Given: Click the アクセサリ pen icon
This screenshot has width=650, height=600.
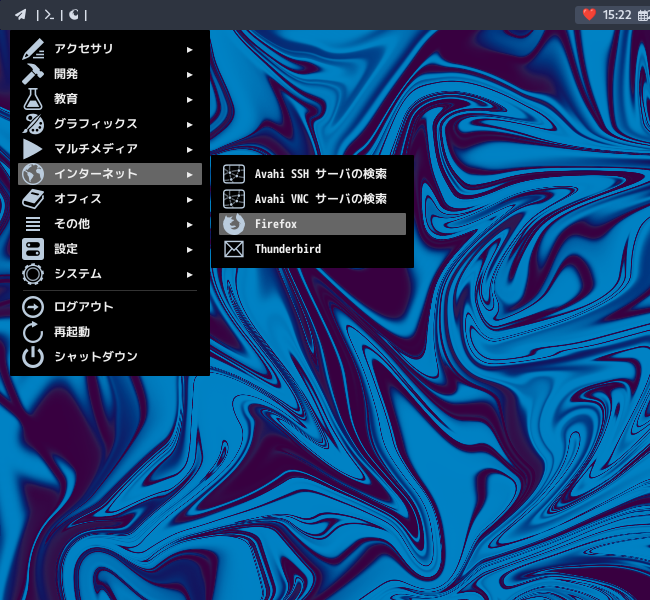Looking at the screenshot, I should coord(33,49).
